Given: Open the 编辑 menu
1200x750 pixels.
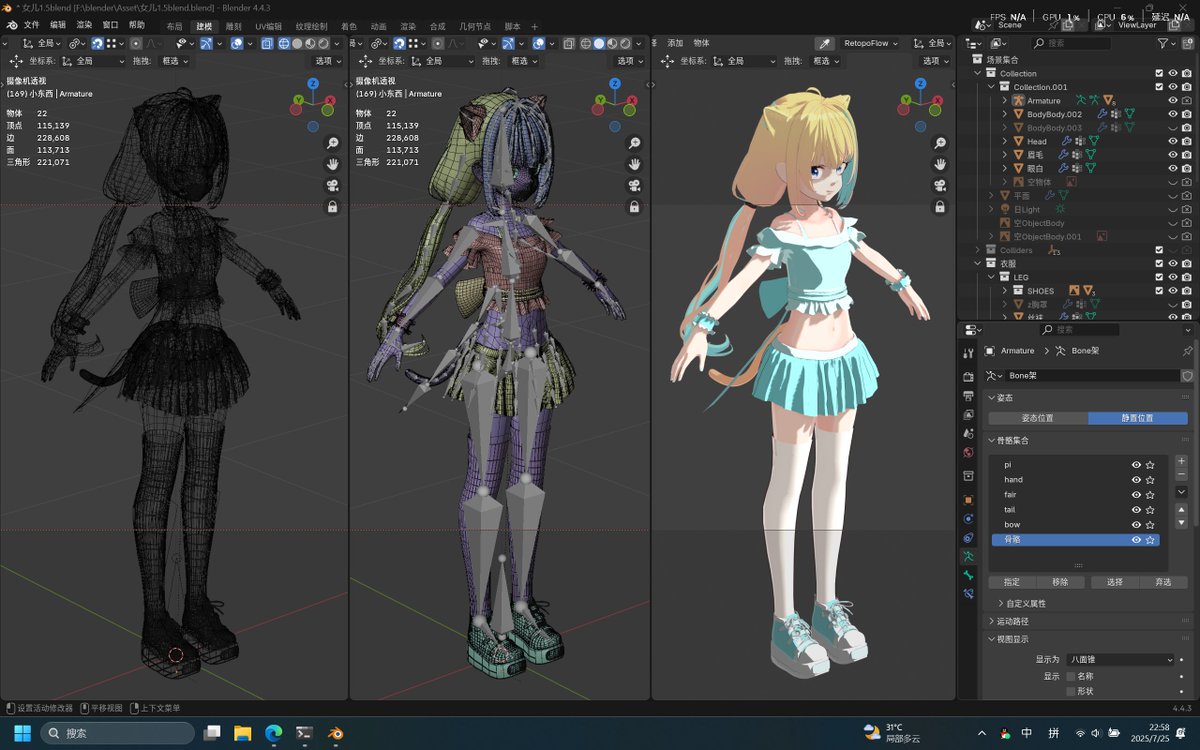Looking at the screenshot, I should point(58,25).
